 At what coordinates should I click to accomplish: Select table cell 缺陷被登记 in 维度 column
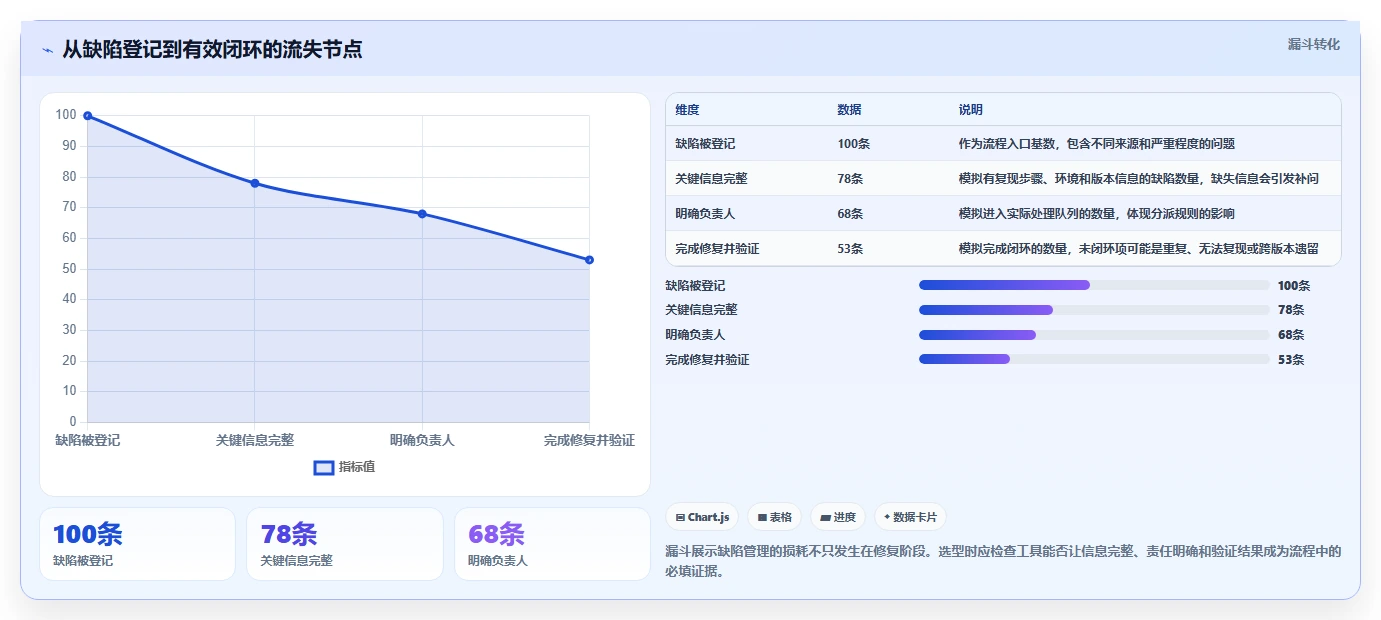pos(705,144)
